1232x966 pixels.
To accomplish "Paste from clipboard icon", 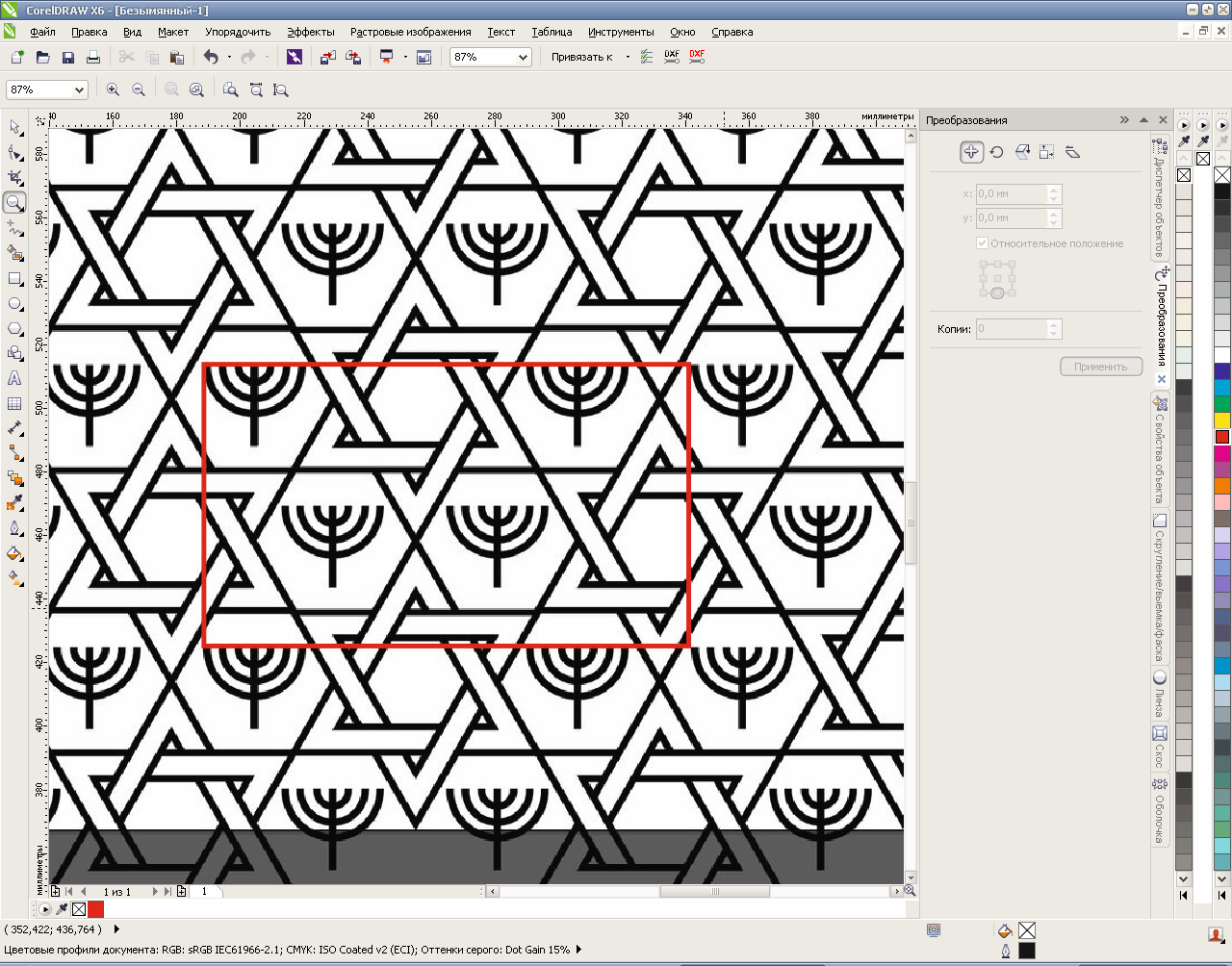I will [x=176, y=57].
